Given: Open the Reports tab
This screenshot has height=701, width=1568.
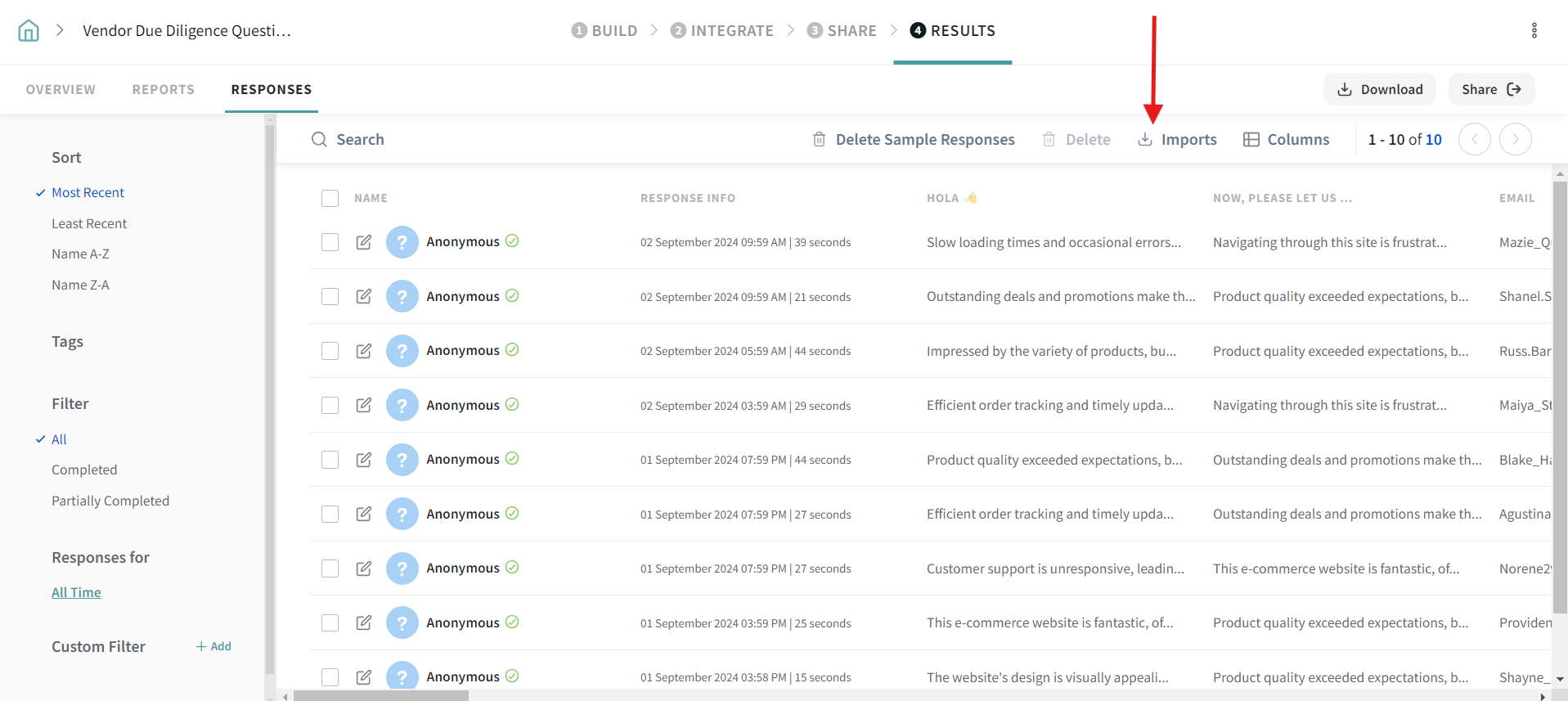Looking at the screenshot, I should (164, 89).
